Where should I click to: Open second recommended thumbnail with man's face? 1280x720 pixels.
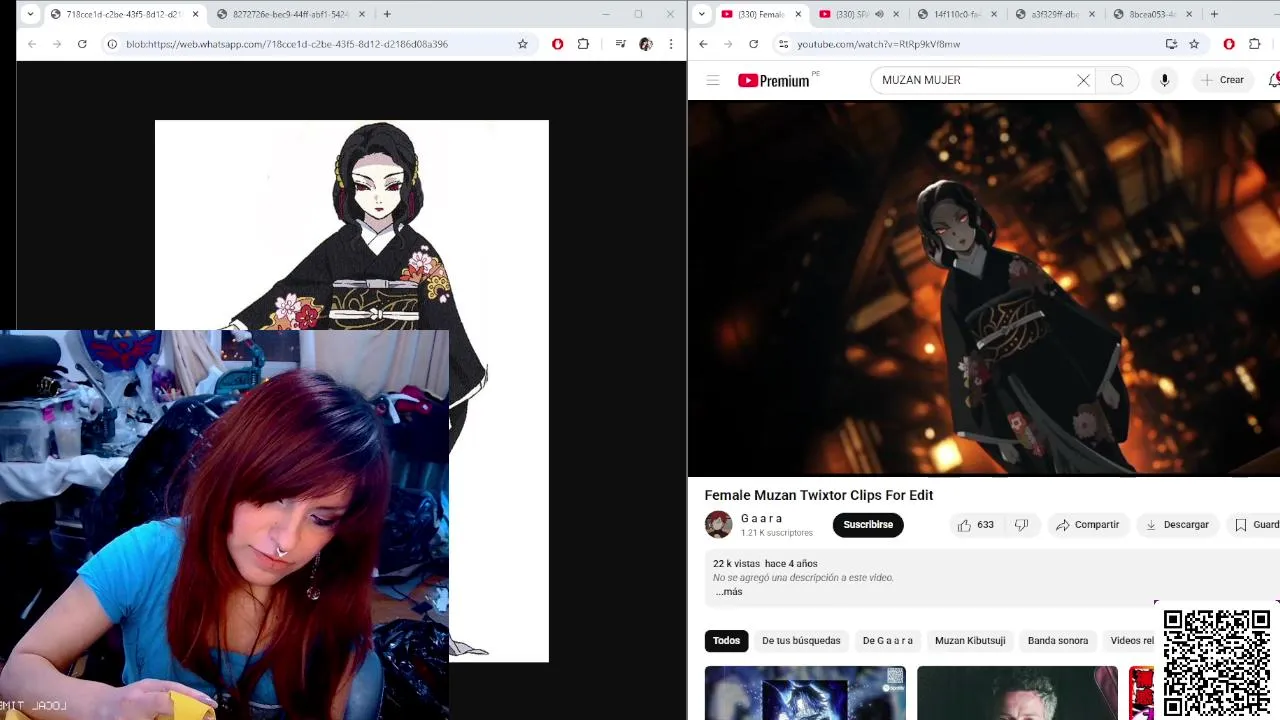pyautogui.click(x=1017, y=693)
